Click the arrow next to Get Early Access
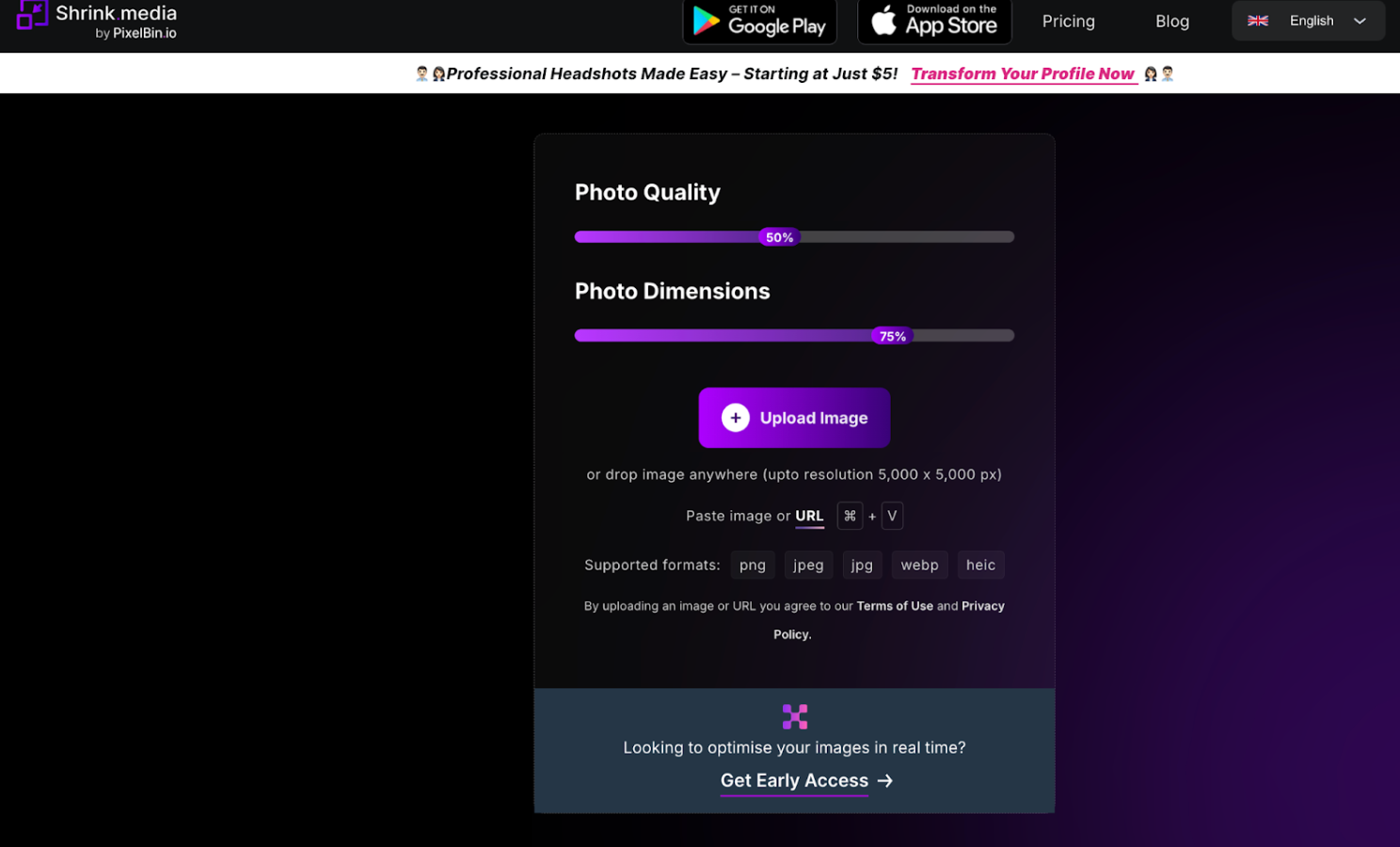This screenshot has height=847, width=1400. coord(885,781)
